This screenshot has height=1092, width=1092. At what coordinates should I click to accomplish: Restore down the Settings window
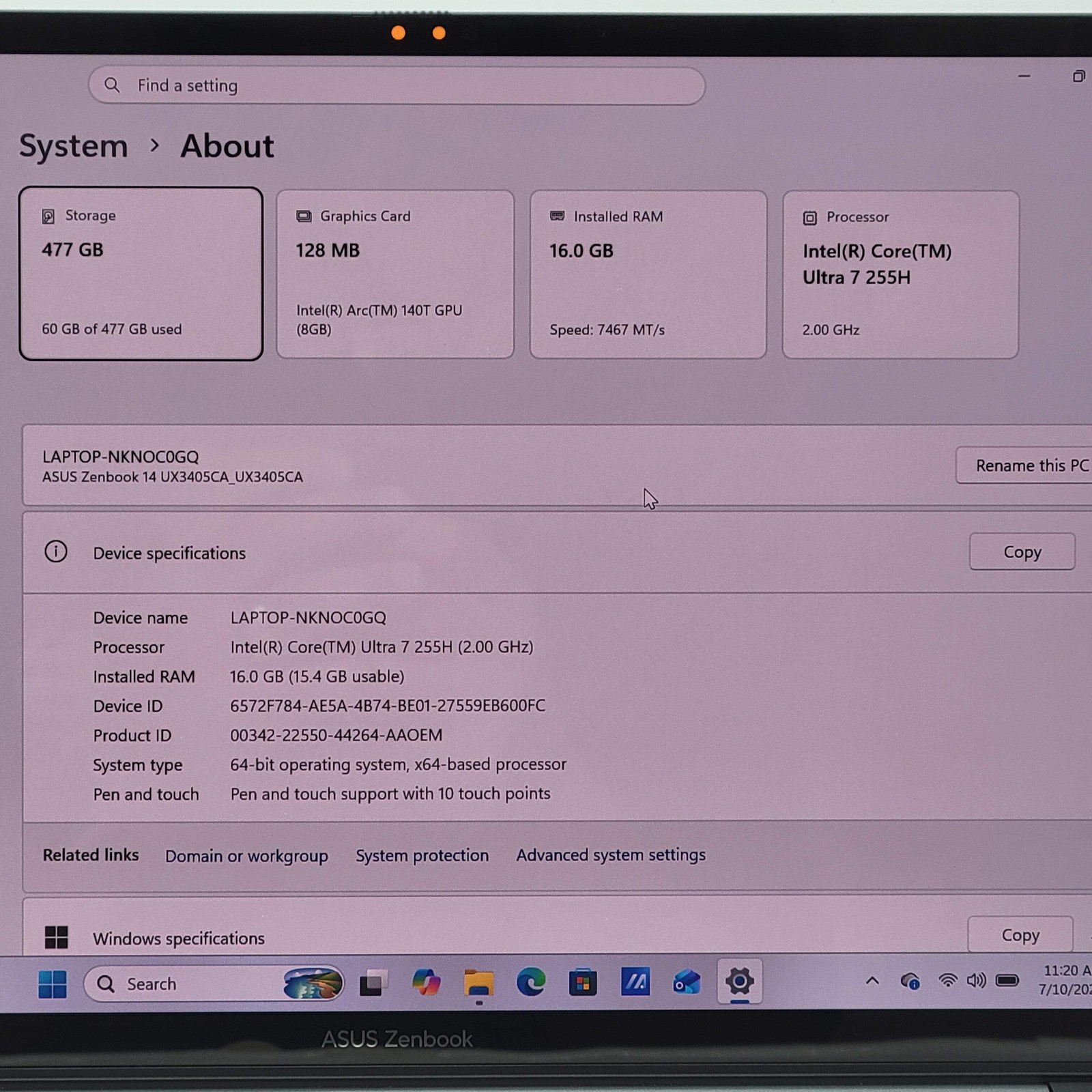point(1078,76)
